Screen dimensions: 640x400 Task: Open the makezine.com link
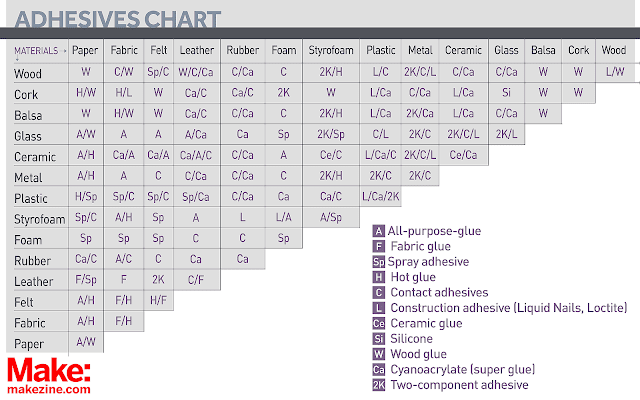click(x=48, y=389)
